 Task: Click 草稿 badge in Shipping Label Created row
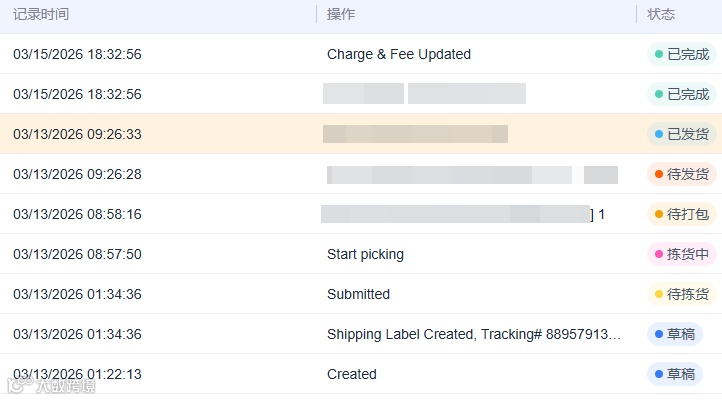tap(674, 334)
